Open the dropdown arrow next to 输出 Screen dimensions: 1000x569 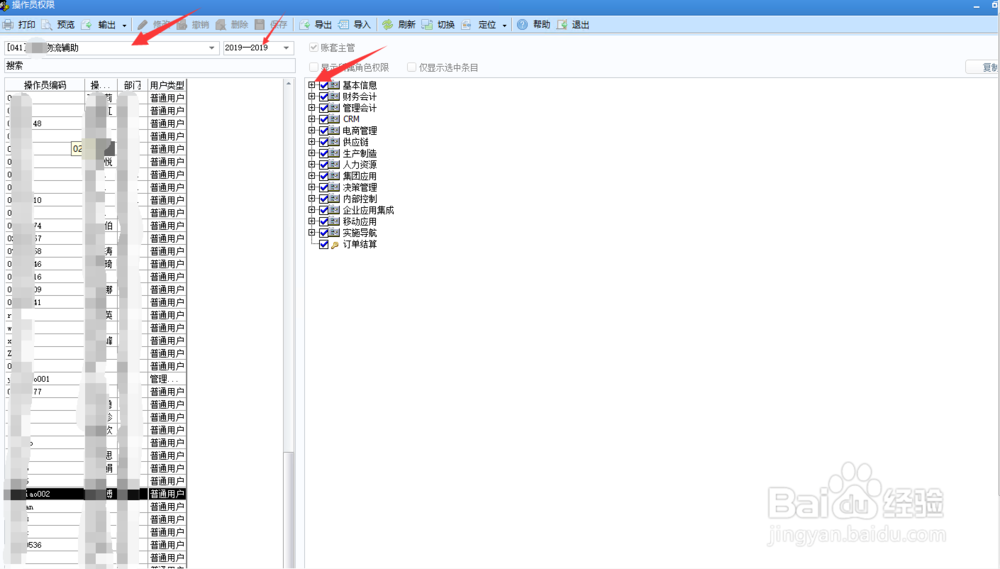pyautogui.click(x=124, y=26)
